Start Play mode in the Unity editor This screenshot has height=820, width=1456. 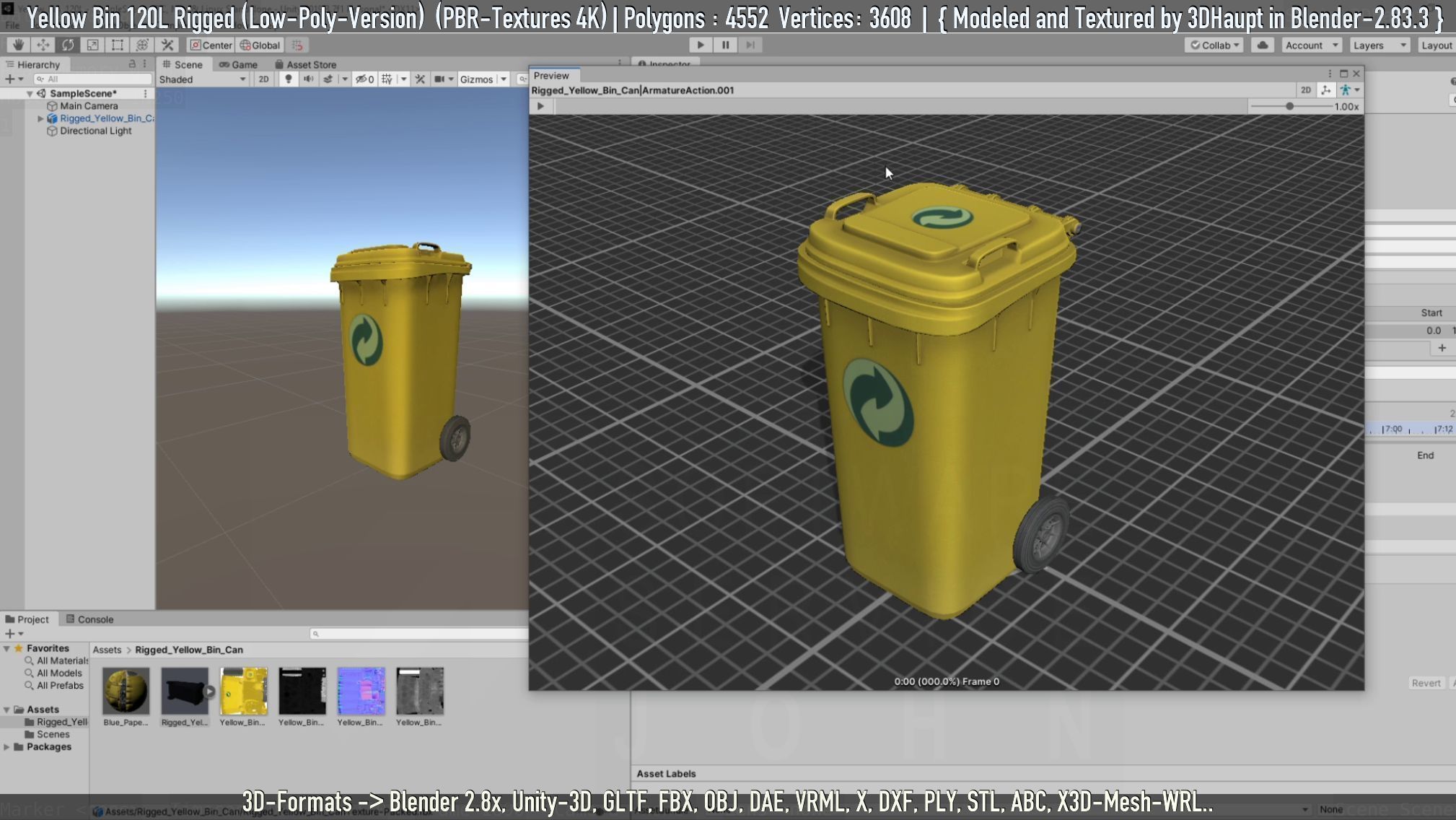(x=700, y=45)
